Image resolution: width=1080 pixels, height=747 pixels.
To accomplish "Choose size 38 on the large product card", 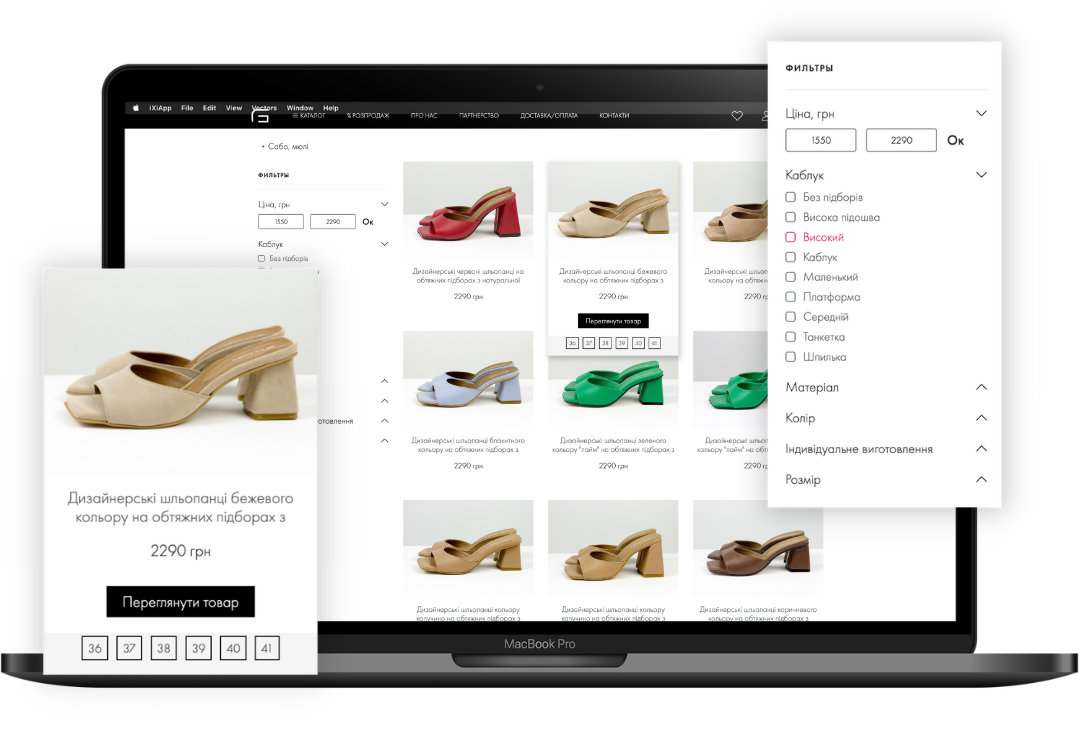I will pyautogui.click(x=164, y=649).
